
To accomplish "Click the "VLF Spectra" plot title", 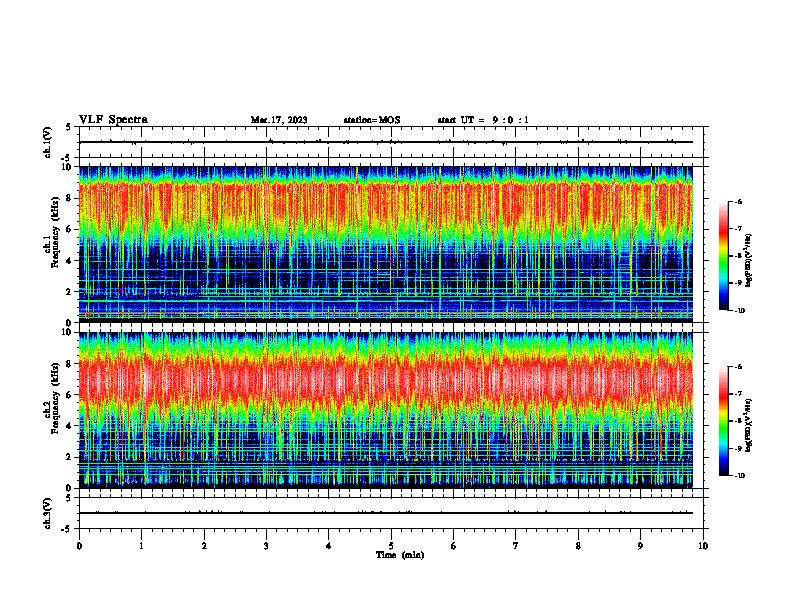I will pos(113,120).
